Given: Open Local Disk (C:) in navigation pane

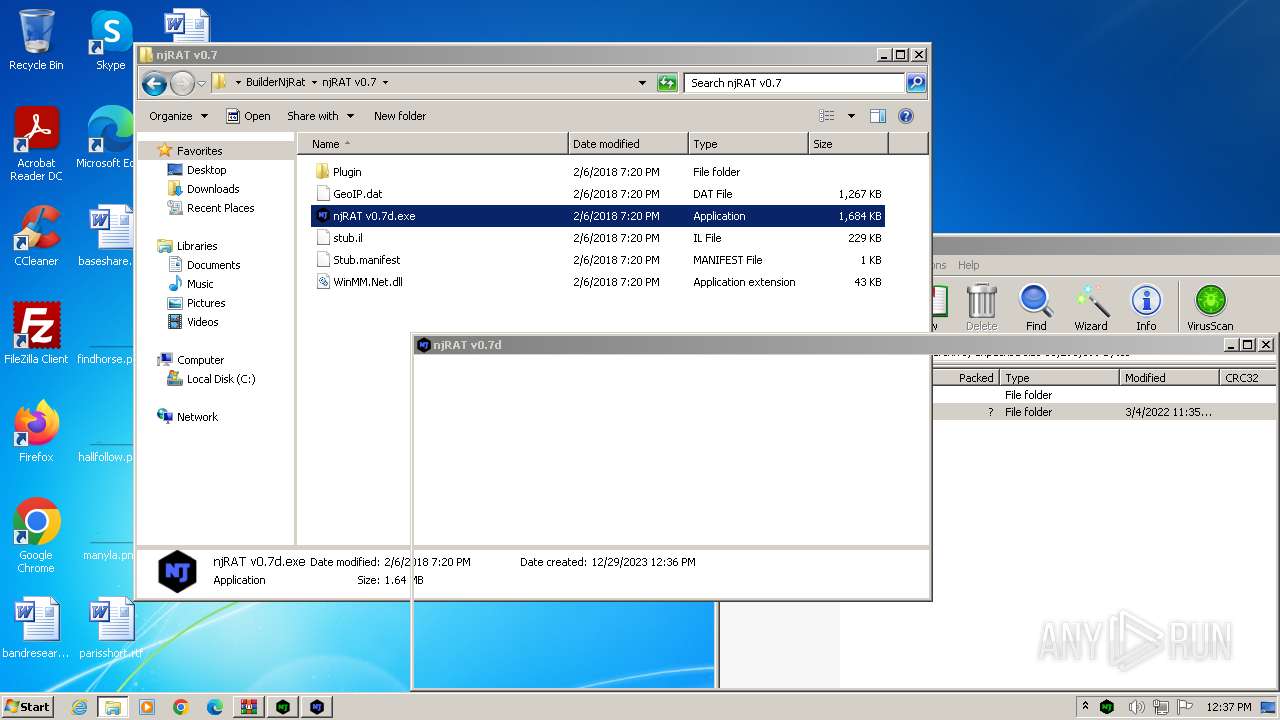Looking at the screenshot, I should point(221,379).
